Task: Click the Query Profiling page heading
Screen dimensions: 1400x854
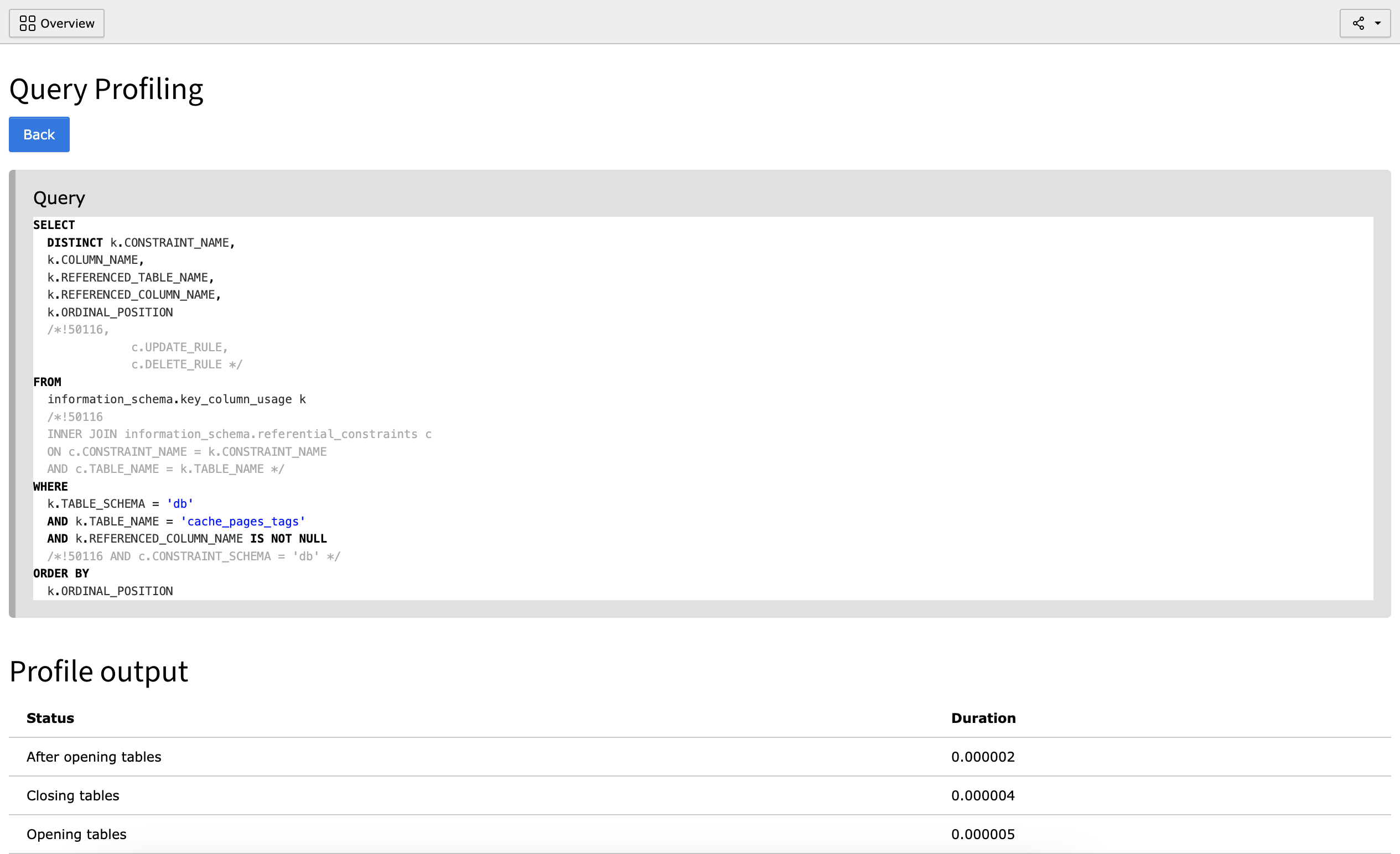Action: (x=106, y=88)
